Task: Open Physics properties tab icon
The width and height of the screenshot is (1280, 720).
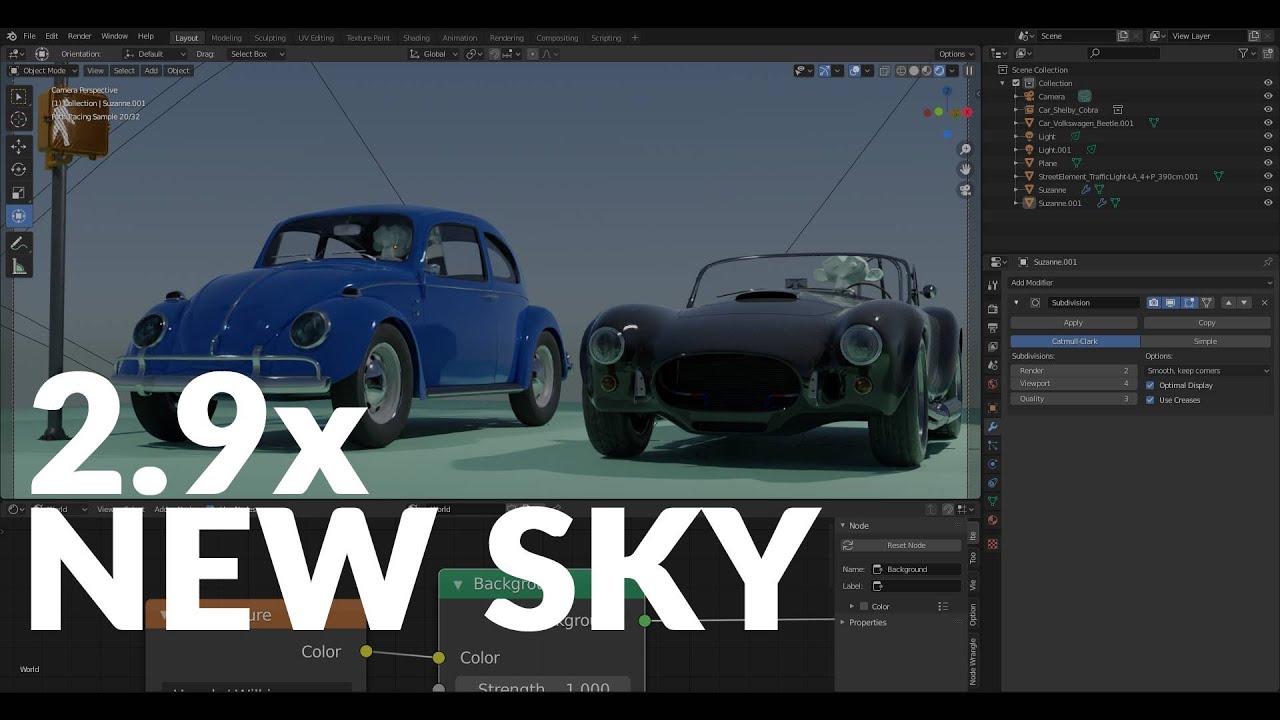Action: coord(992,464)
